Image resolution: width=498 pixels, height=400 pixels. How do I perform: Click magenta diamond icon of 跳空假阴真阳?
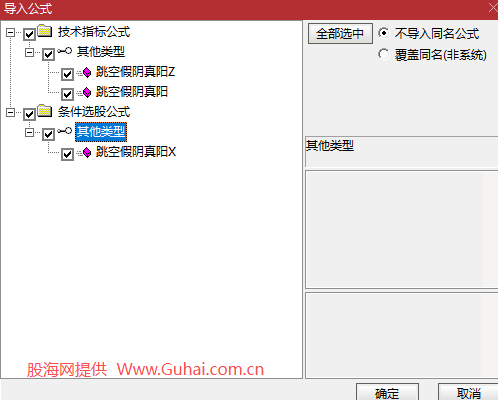pos(87,92)
